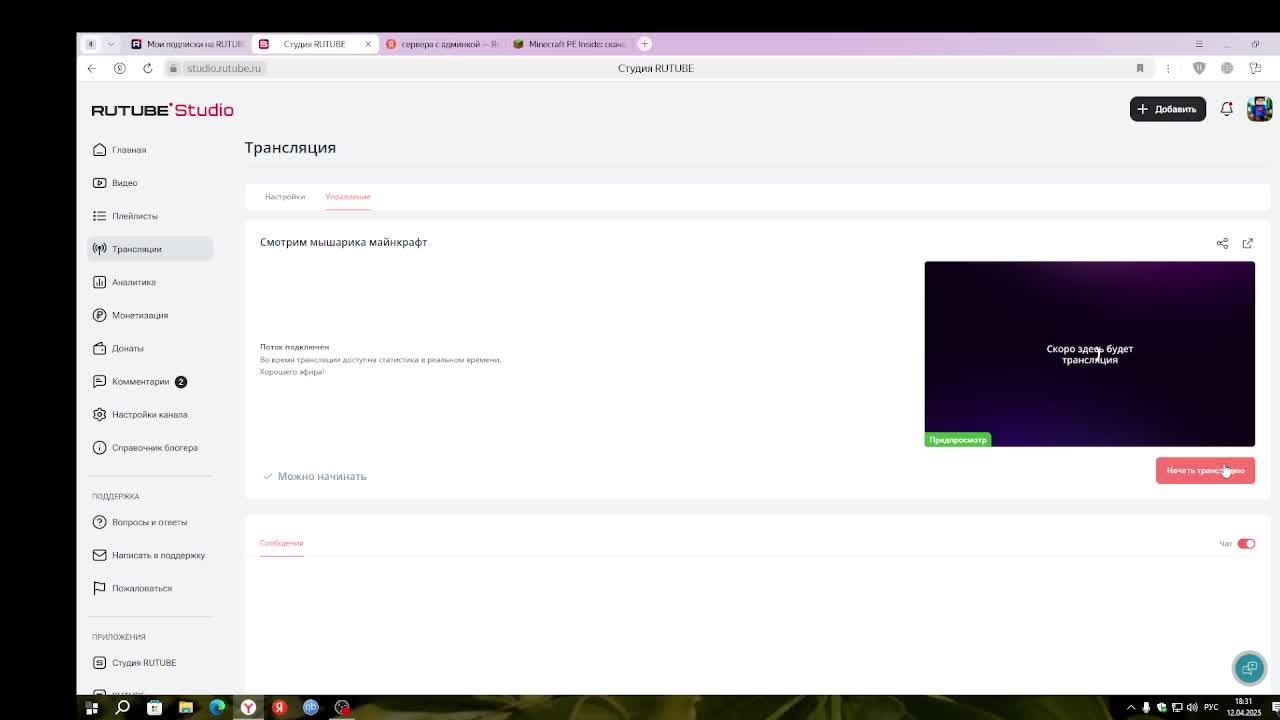Bookmark this page icon
This screenshot has height=720, width=1280.
point(1139,68)
